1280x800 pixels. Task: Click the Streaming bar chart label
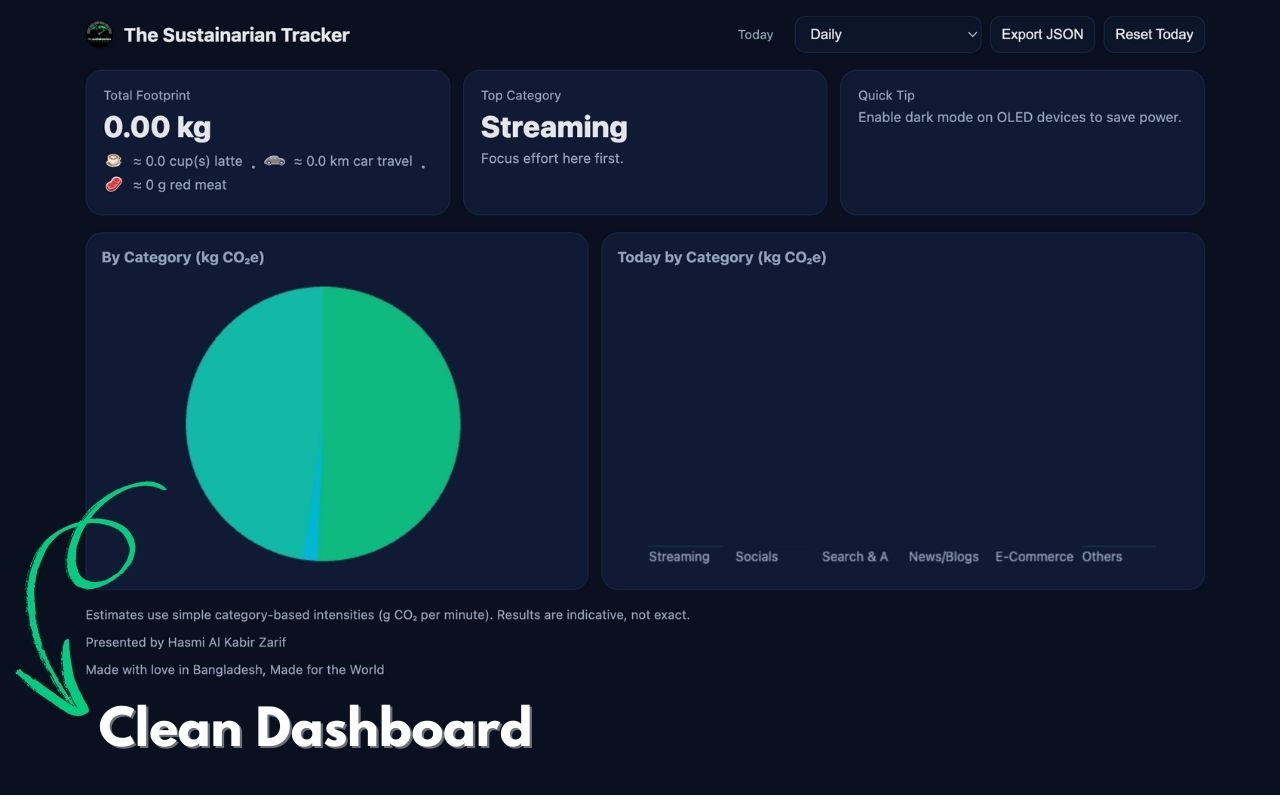pyautogui.click(x=679, y=557)
